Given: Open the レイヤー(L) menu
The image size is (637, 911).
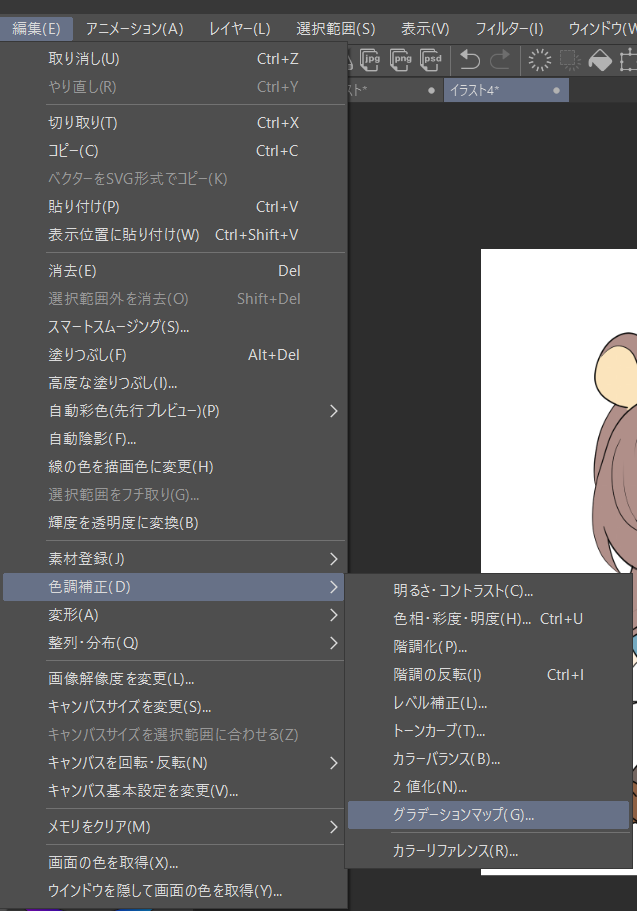Looking at the screenshot, I should 239,28.
